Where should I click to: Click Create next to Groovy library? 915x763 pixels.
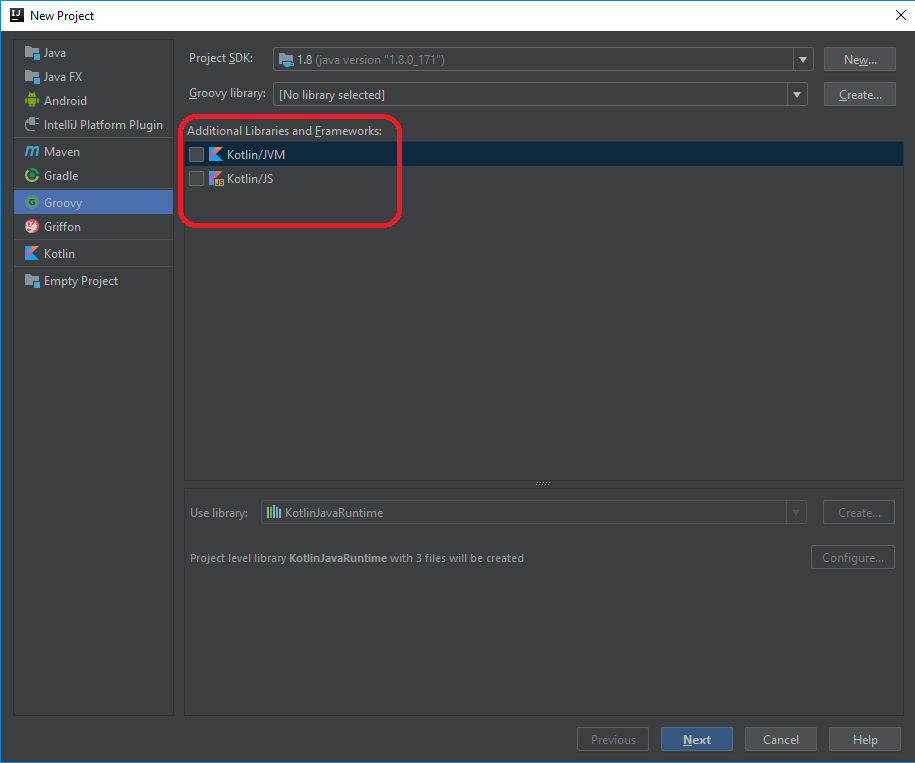(x=859, y=93)
